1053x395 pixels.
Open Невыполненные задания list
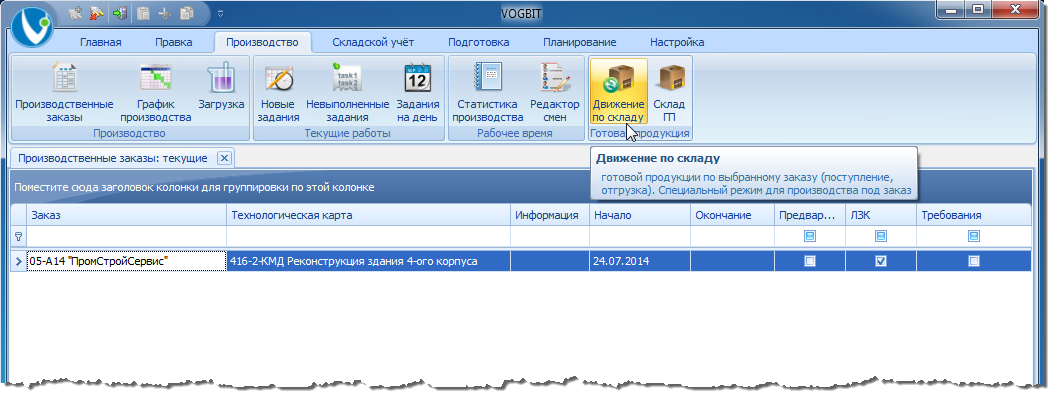click(x=347, y=92)
